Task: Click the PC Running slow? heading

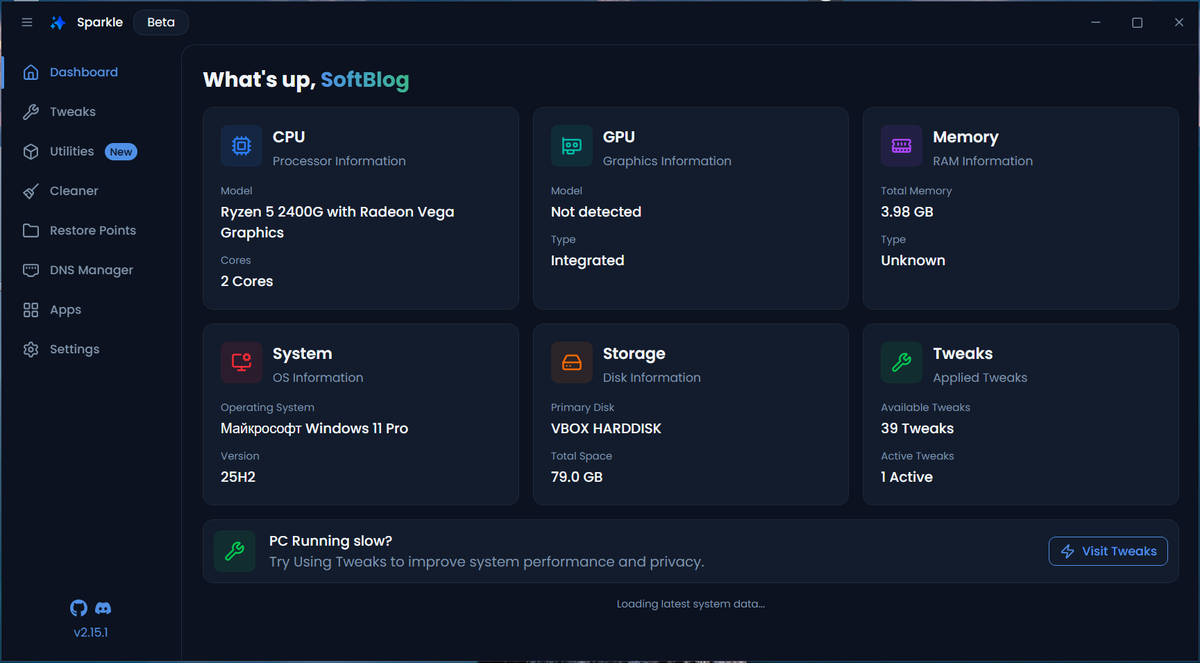Action: click(x=331, y=541)
